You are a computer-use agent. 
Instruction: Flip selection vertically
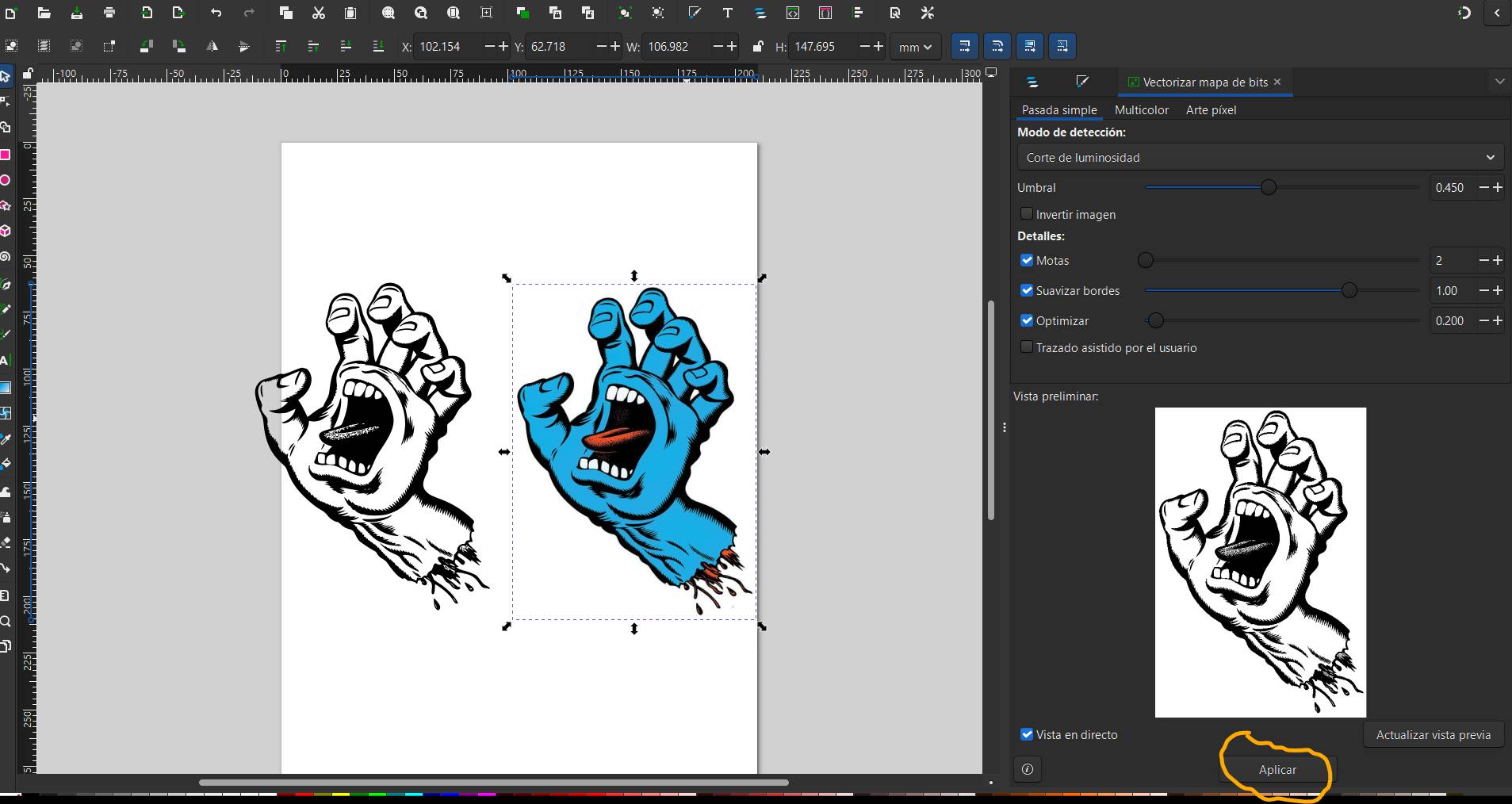[x=244, y=47]
